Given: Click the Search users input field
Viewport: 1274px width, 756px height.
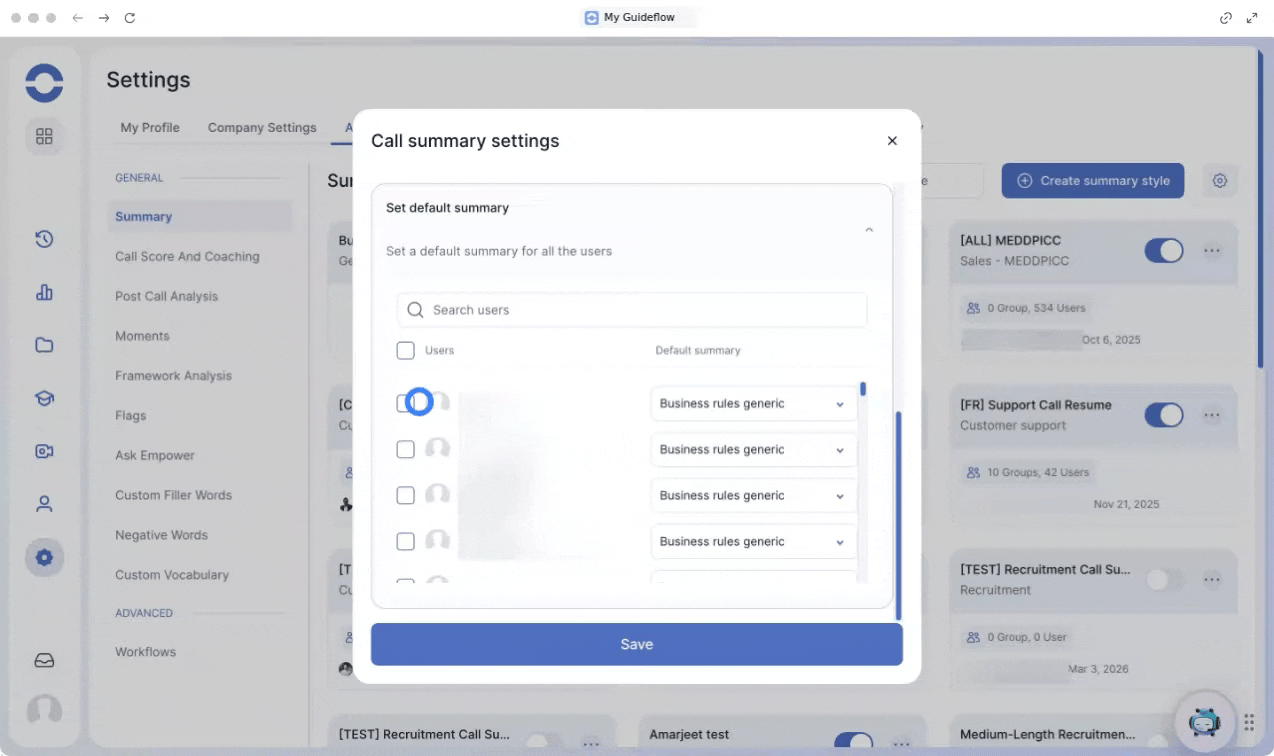Looking at the screenshot, I should point(640,310).
